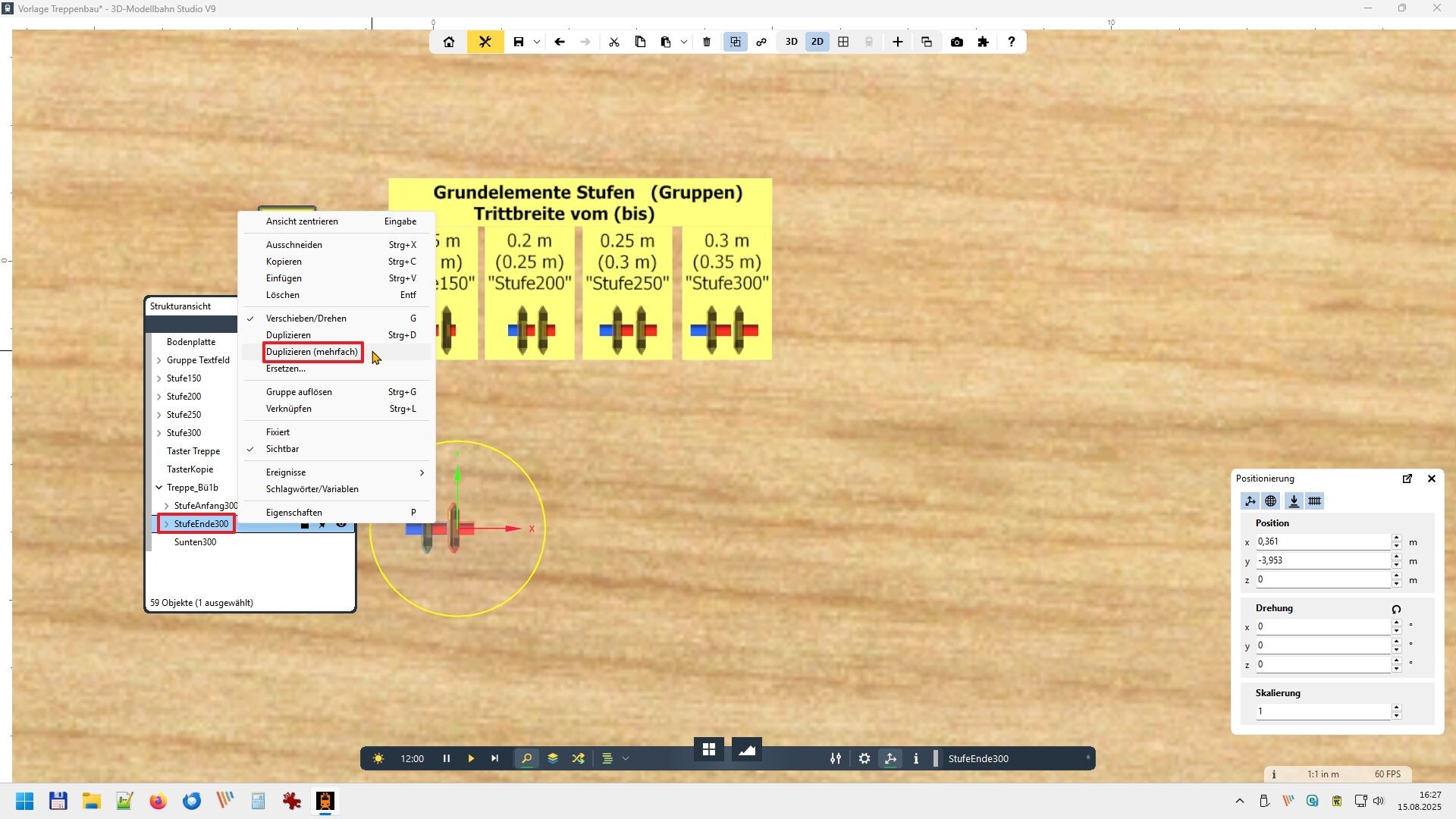The image size is (1456, 819).
Task: Click the trash delete icon in toolbar
Action: click(707, 42)
